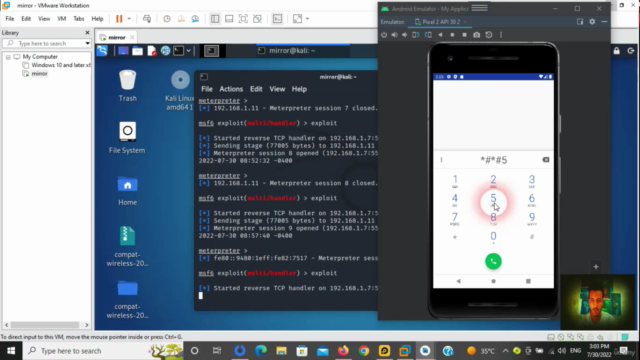Open the Tabs menu in VMware
The height and width of the screenshot is (360, 640).
78,19
